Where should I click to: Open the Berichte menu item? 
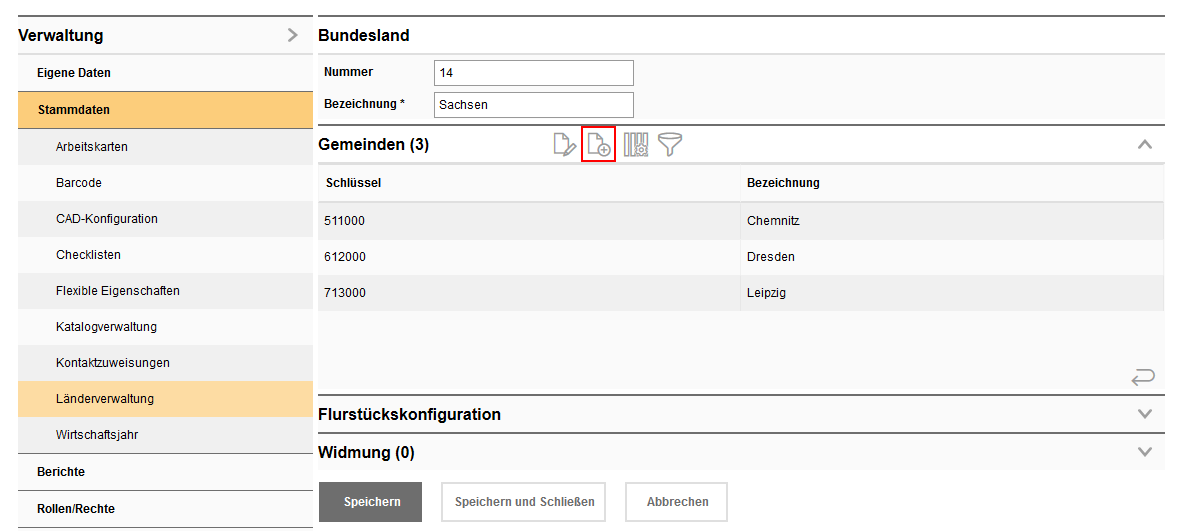pos(61,472)
